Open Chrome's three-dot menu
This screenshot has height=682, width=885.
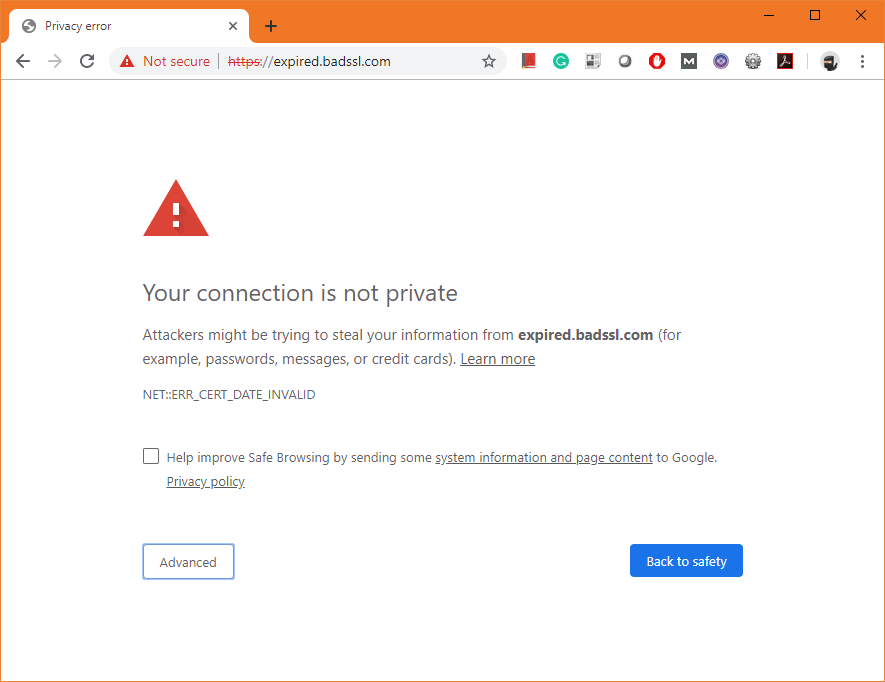[862, 61]
